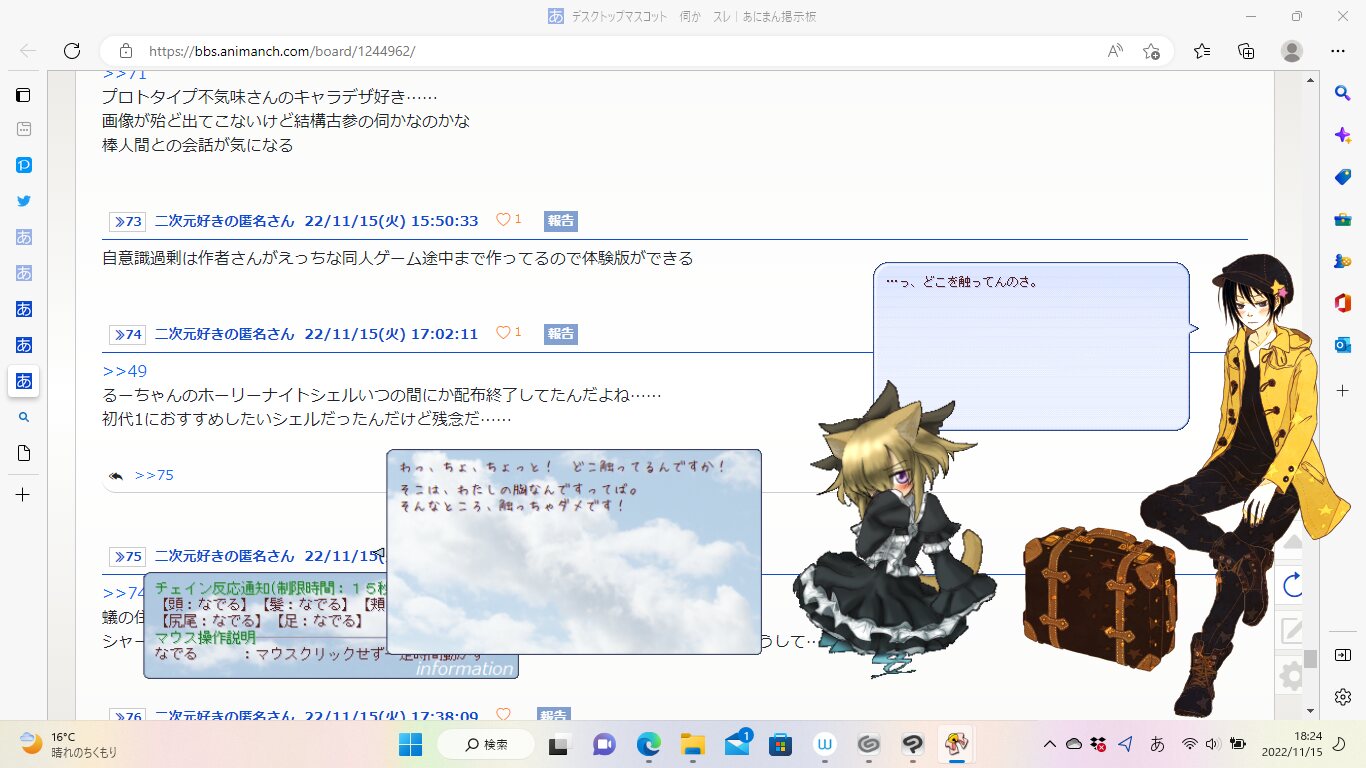Open Edge sidebar Search
The width and height of the screenshot is (1366, 768).
1343,93
